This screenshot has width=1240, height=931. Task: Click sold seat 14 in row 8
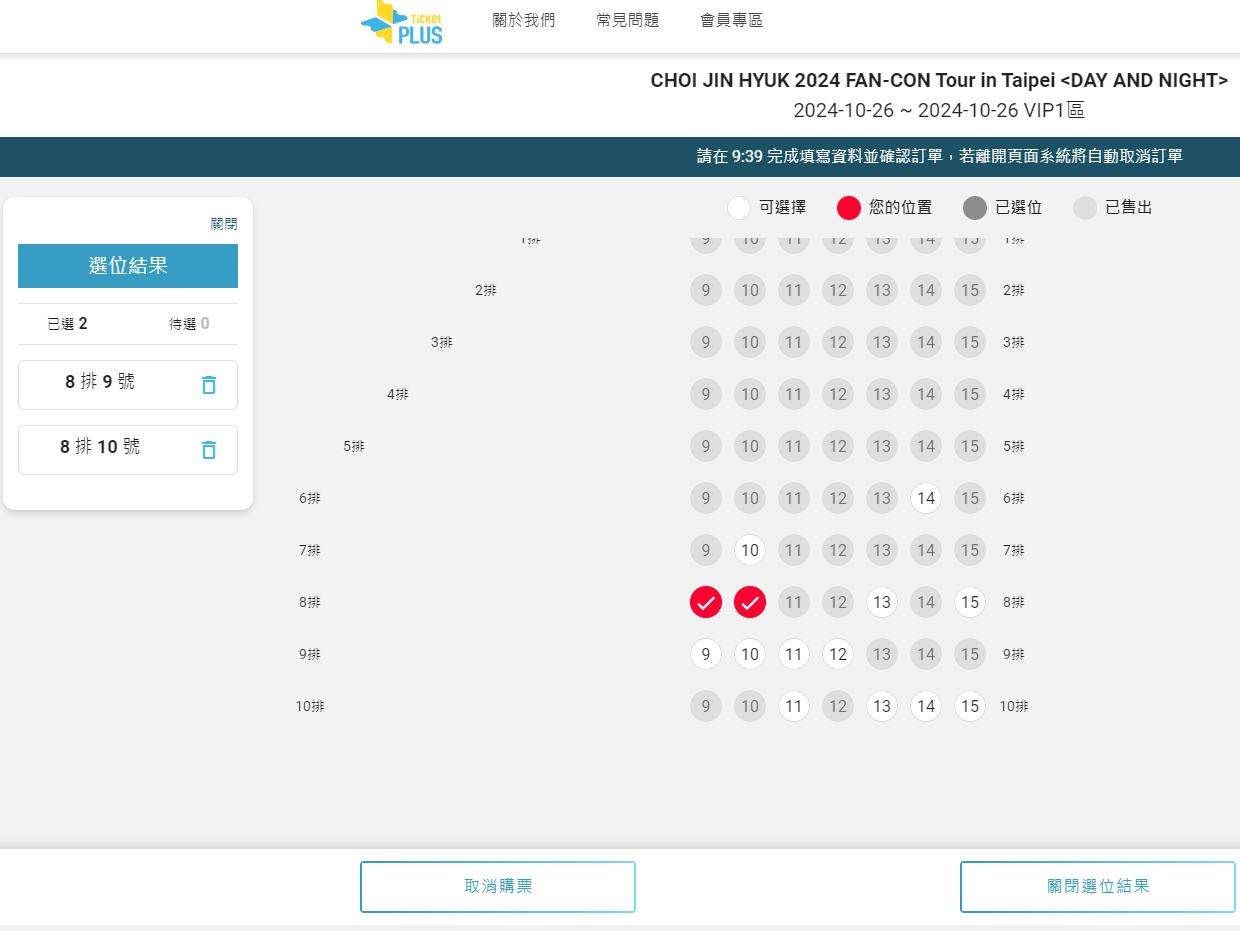926,602
